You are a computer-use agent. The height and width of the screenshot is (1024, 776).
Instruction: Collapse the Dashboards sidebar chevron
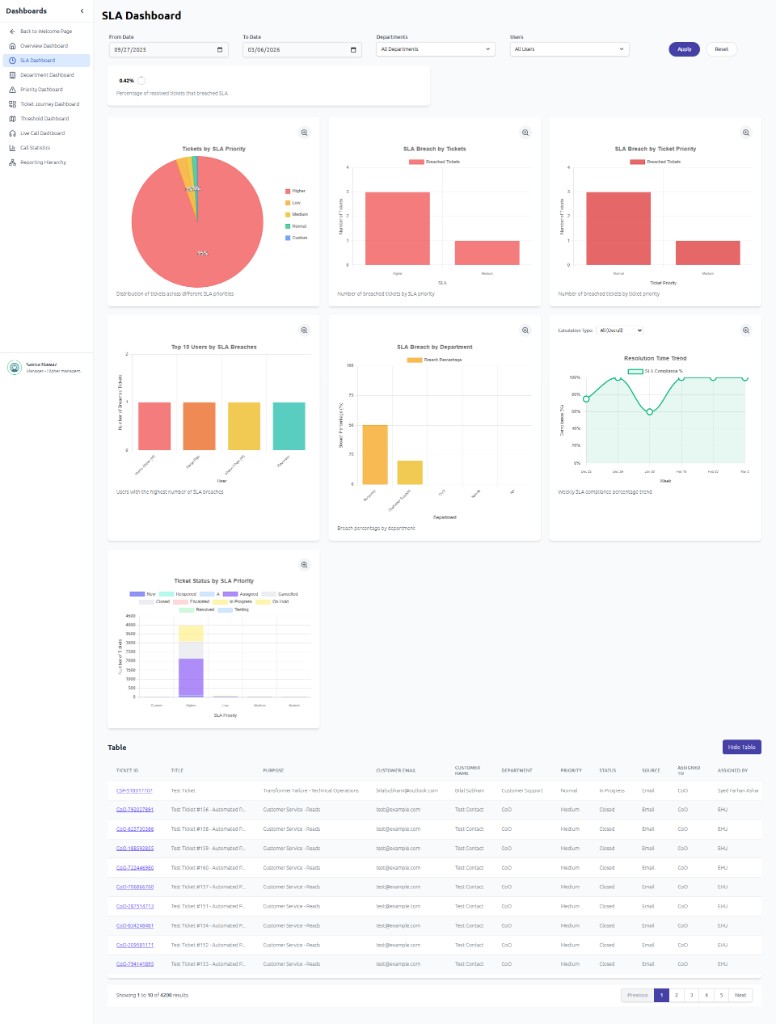pyautogui.click(x=82, y=10)
